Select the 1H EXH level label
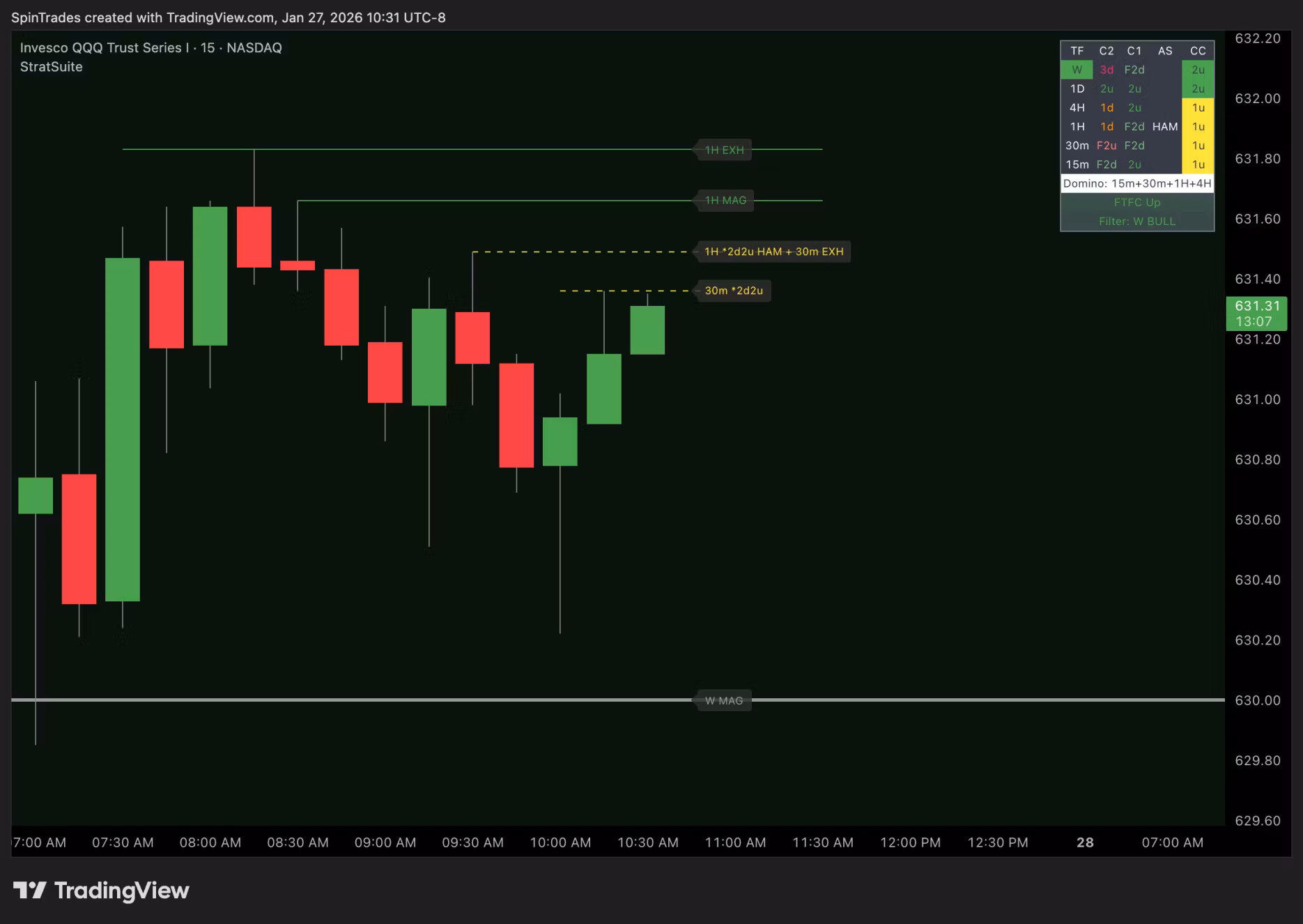Viewport: 1303px width, 924px height. point(724,150)
